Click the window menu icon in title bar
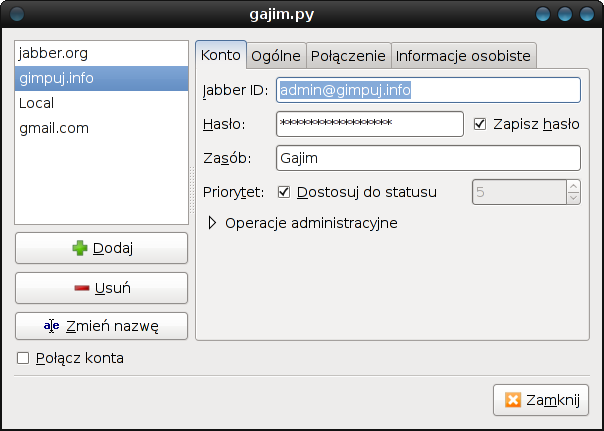604x431 pixels. pyautogui.click(x=16, y=14)
